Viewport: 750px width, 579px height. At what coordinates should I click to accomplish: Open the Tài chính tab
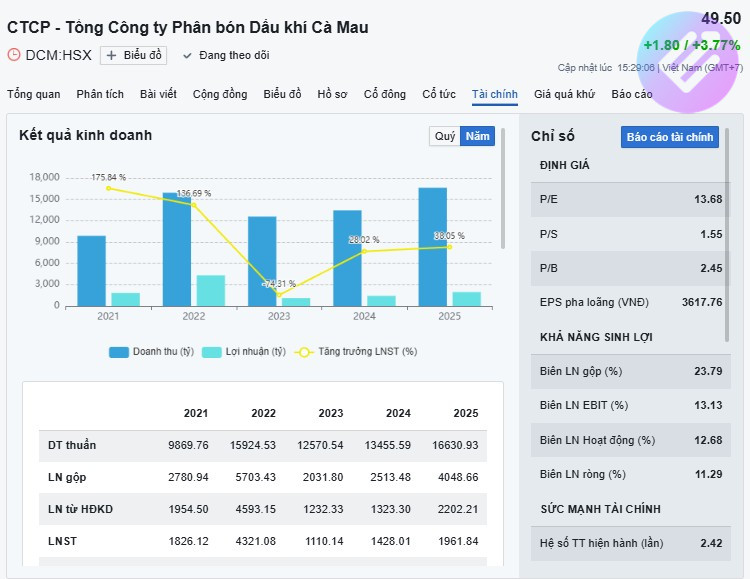coord(495,94)
